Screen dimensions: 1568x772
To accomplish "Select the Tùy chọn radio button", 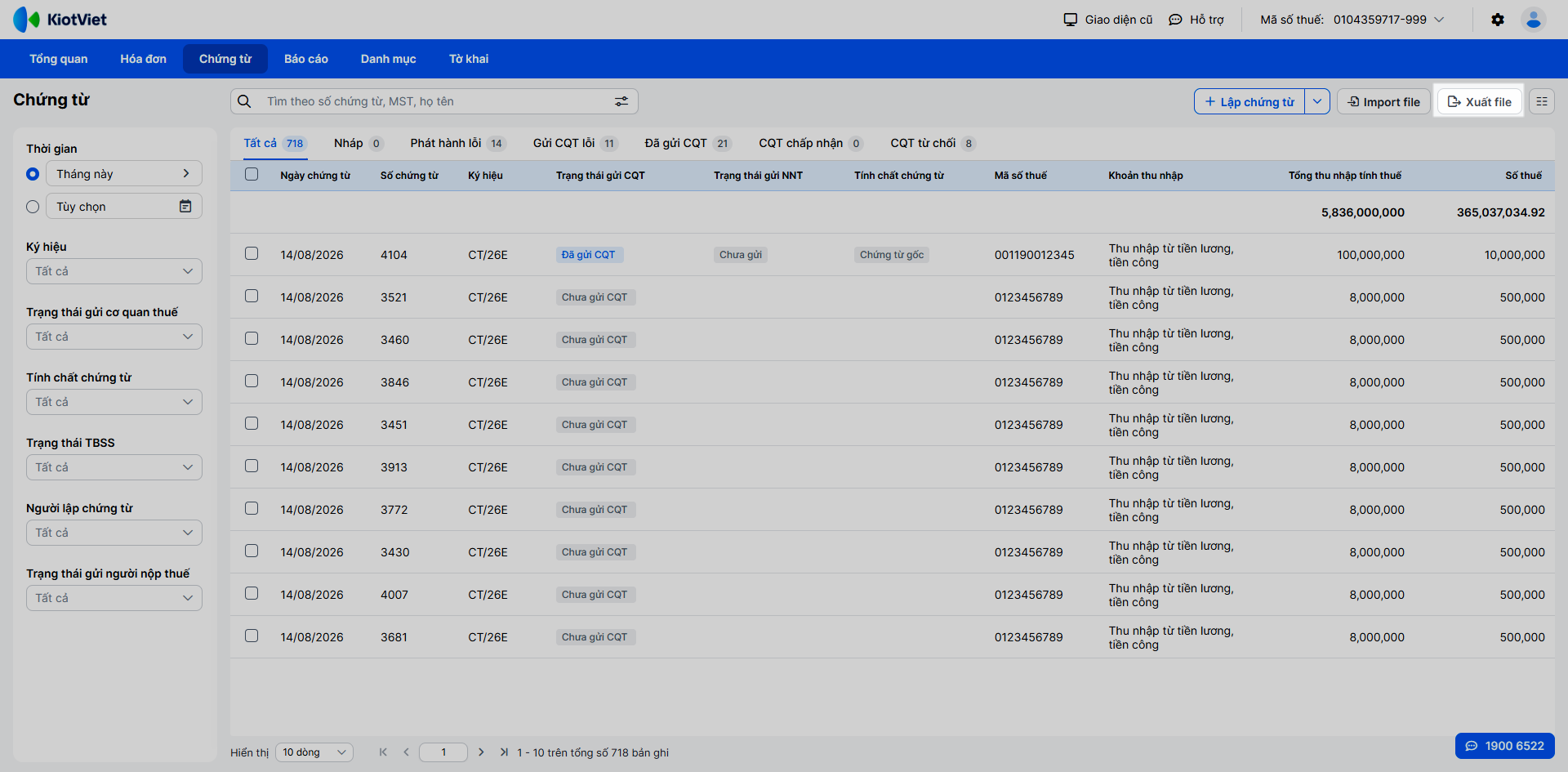I will click(x=33, y=207).
